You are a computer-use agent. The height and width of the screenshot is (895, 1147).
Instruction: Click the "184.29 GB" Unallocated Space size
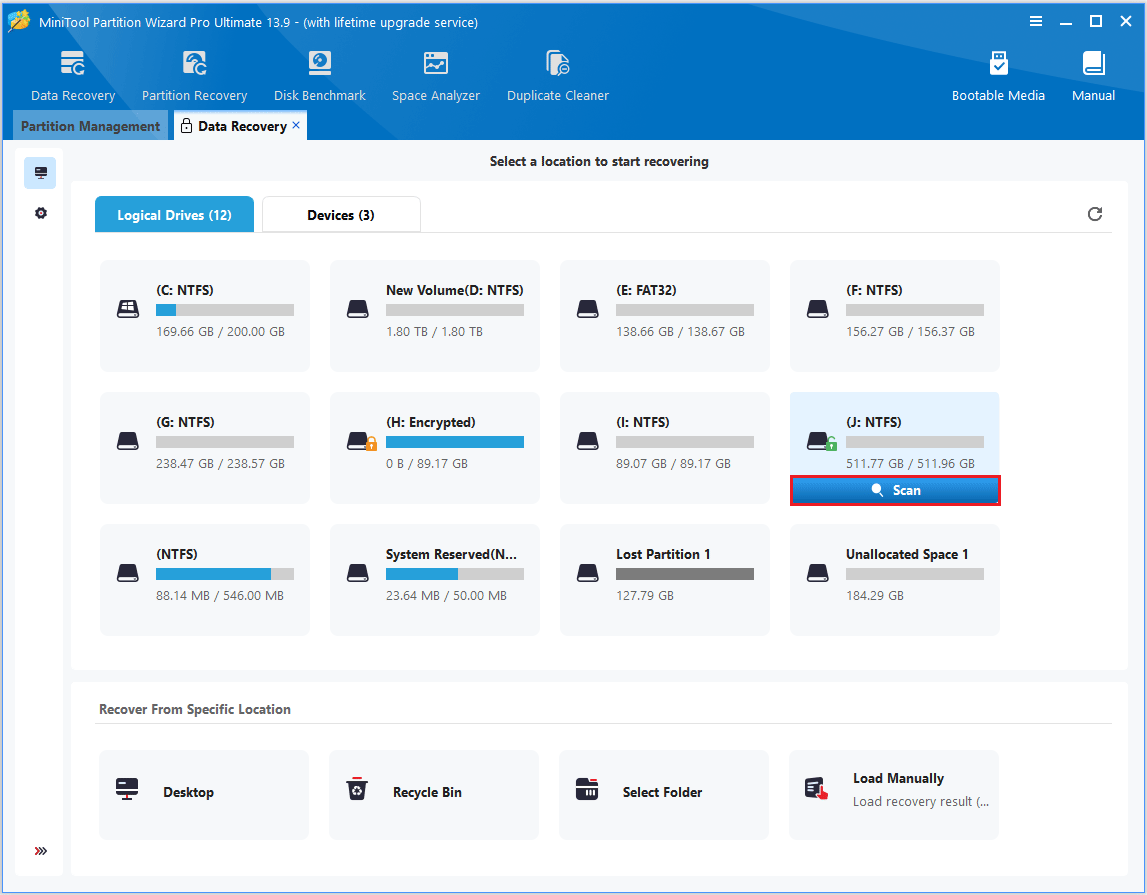[875, 596]
